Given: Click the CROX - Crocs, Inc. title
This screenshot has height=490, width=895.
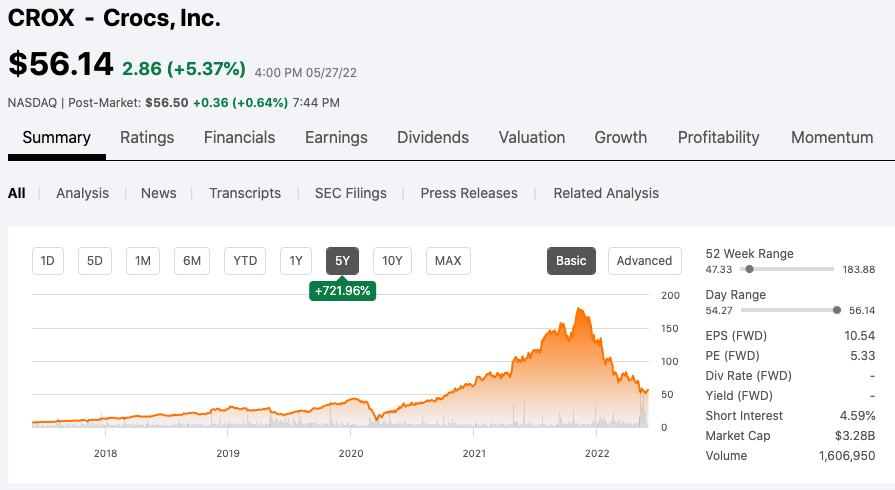Looking at the screenshot, I should (x=114, y=18).
